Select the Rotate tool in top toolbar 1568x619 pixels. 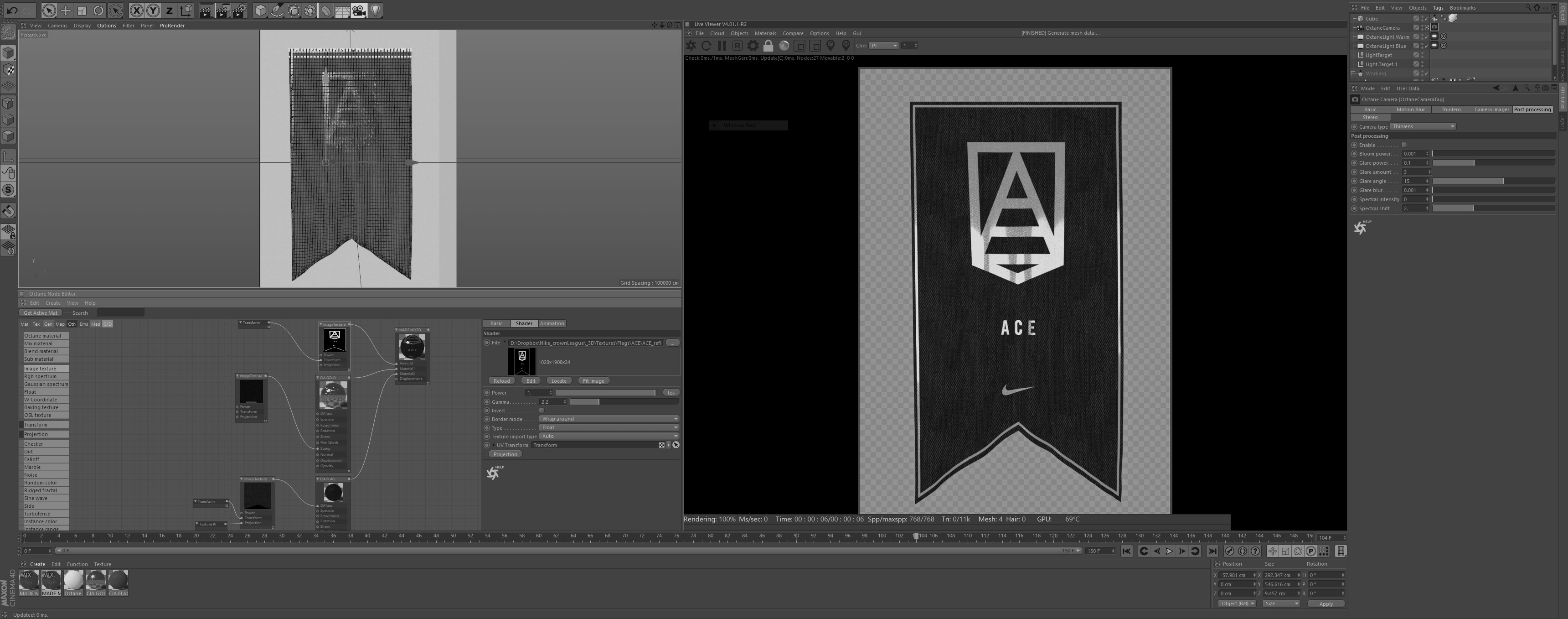pyautogui.click(x=98, y=10)
